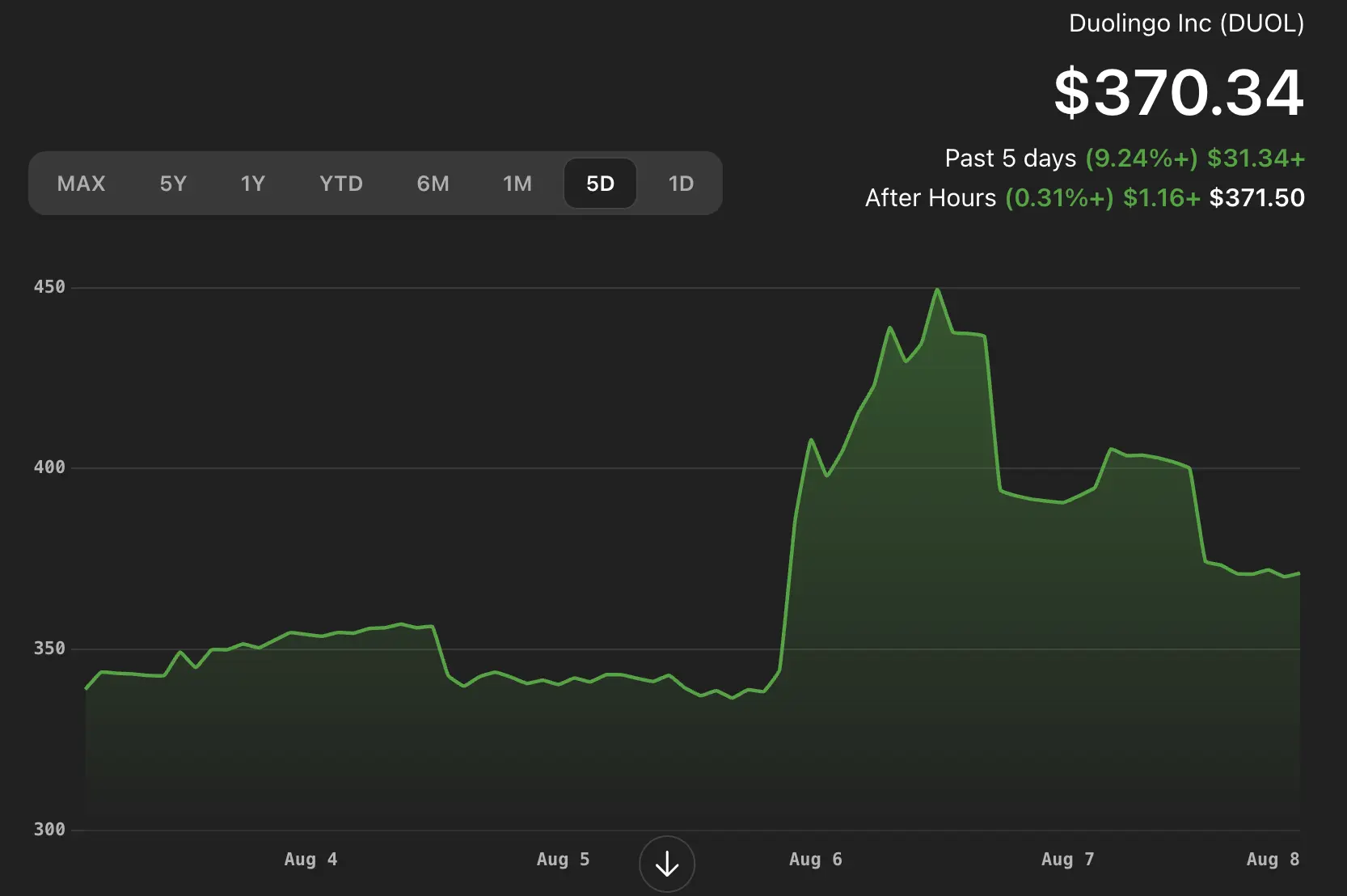The height and width of the screenshot is (896, 1347).
Task: Click the Aug 6 date label
Action: [815, 860]
